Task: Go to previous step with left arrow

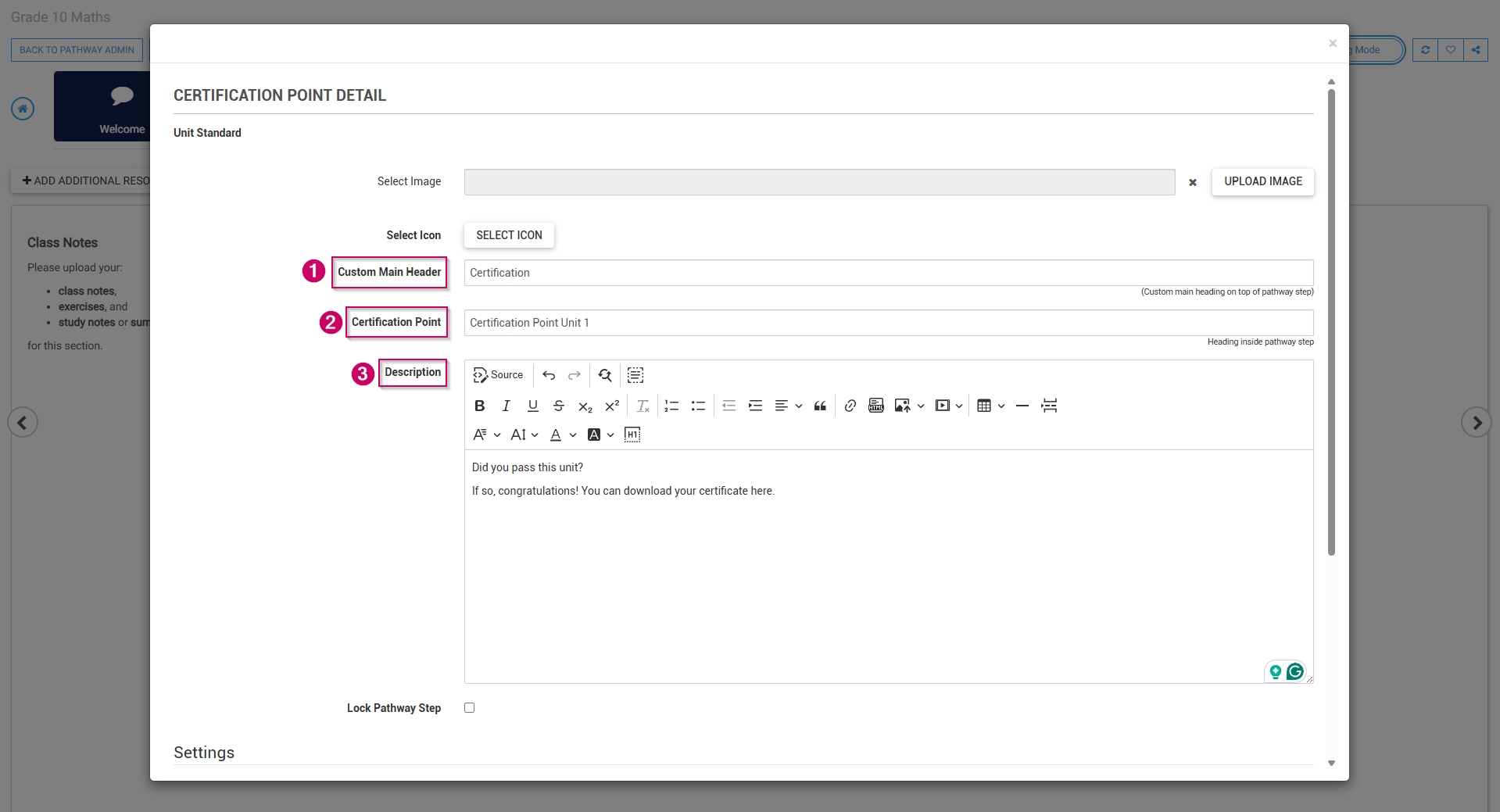Action: click(x=23, y=423)
